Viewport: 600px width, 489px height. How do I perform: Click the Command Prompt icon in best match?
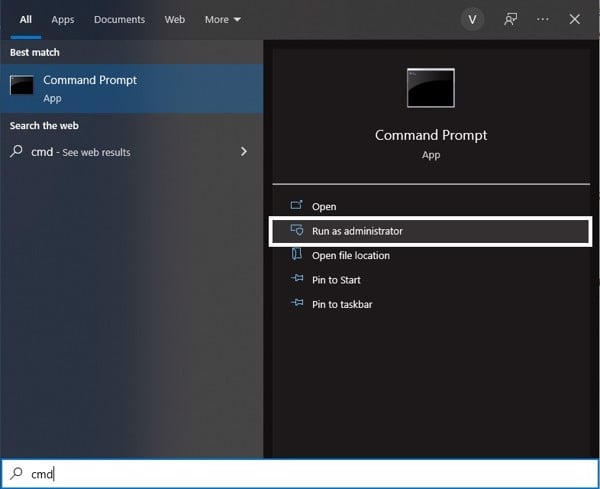(x=22, y=85)
